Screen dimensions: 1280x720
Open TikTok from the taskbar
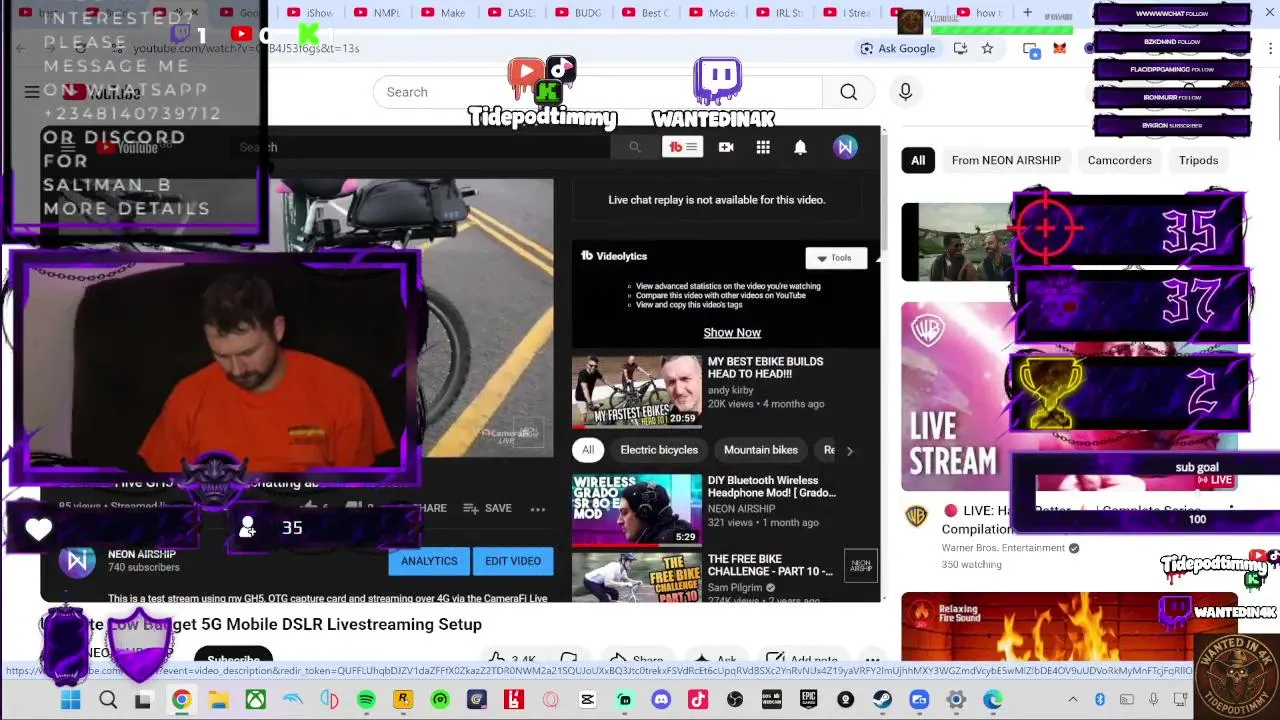[698, 700]
